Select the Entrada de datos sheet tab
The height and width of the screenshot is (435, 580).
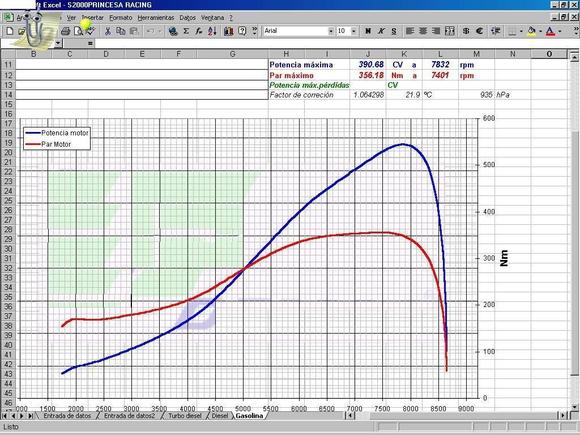67,416
